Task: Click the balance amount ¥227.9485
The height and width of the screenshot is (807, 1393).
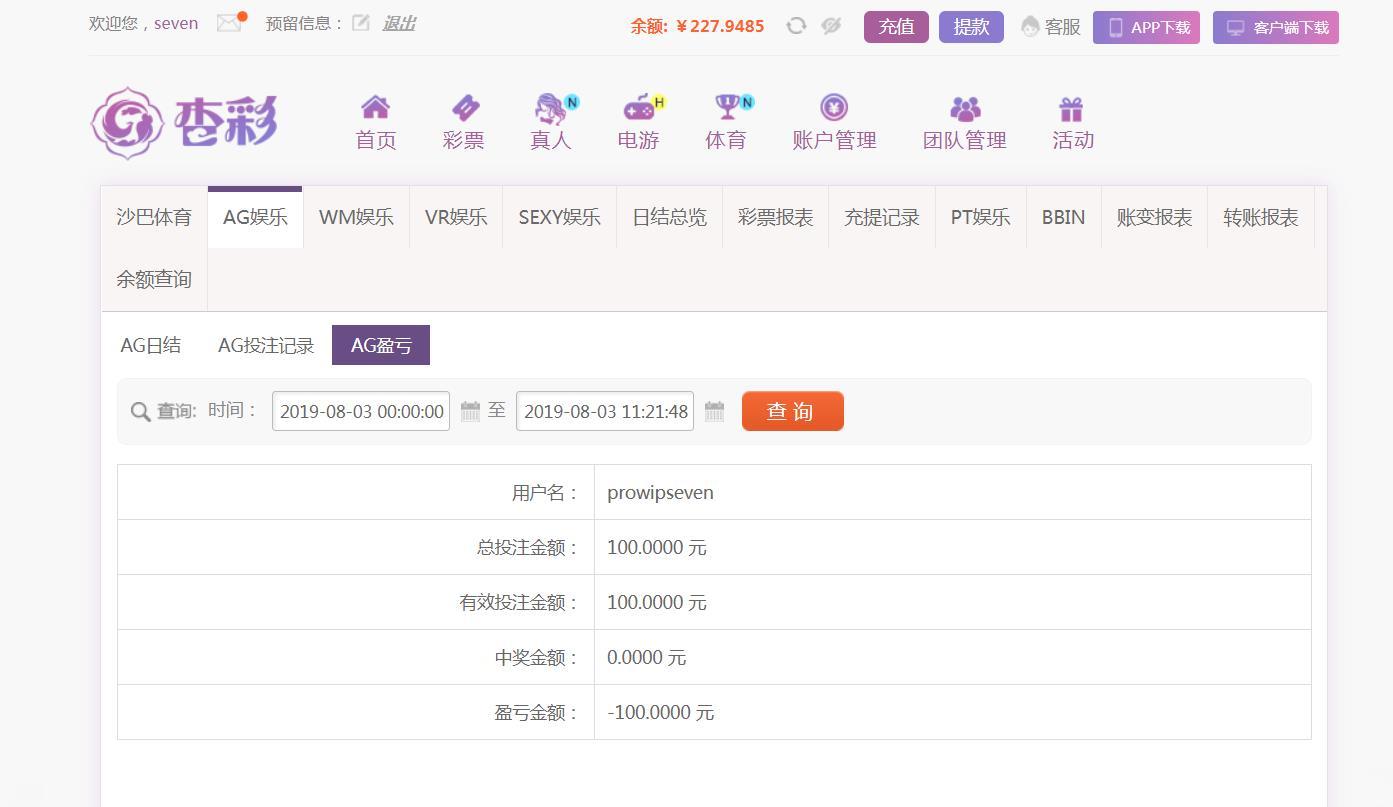Action: [720, 26]
